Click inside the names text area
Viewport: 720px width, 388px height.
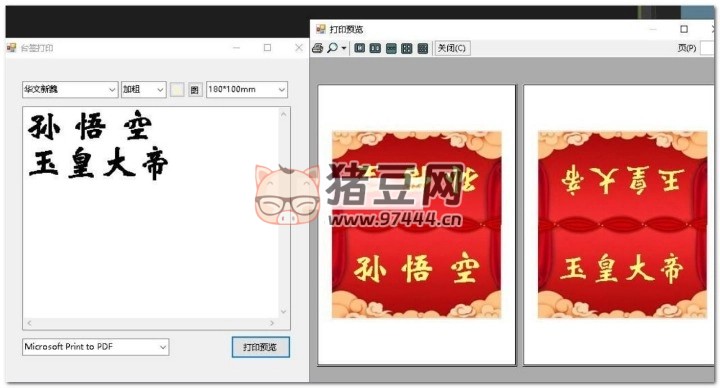[x=151, y=213]
